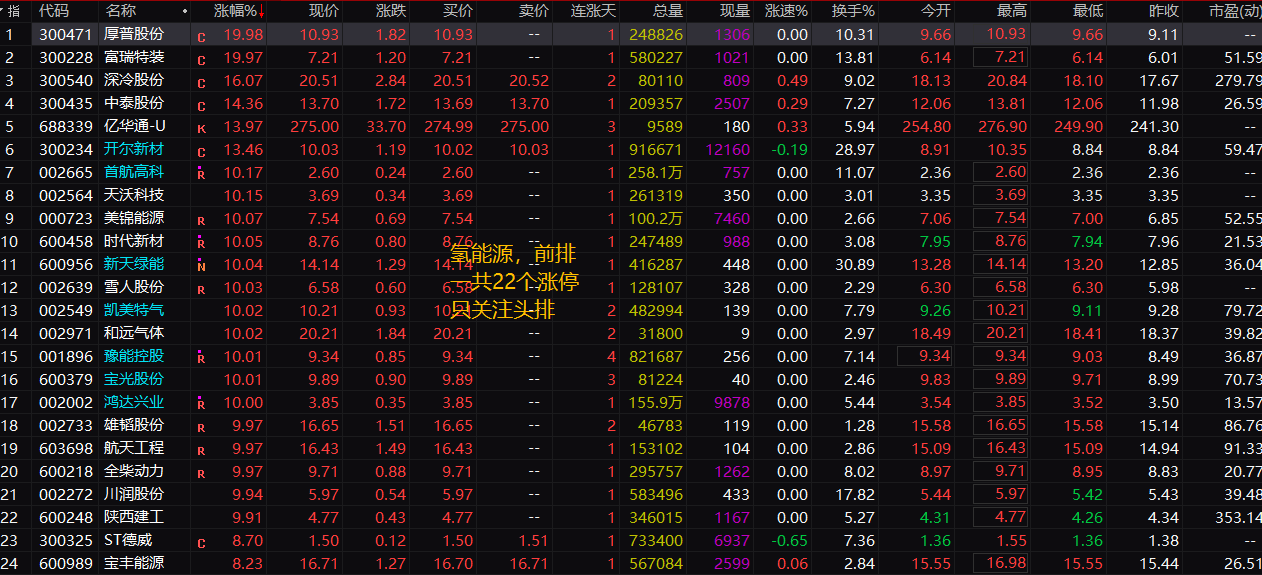Select stock code 002665
This screenshot has height=575, width=1262.
point(66,172)
